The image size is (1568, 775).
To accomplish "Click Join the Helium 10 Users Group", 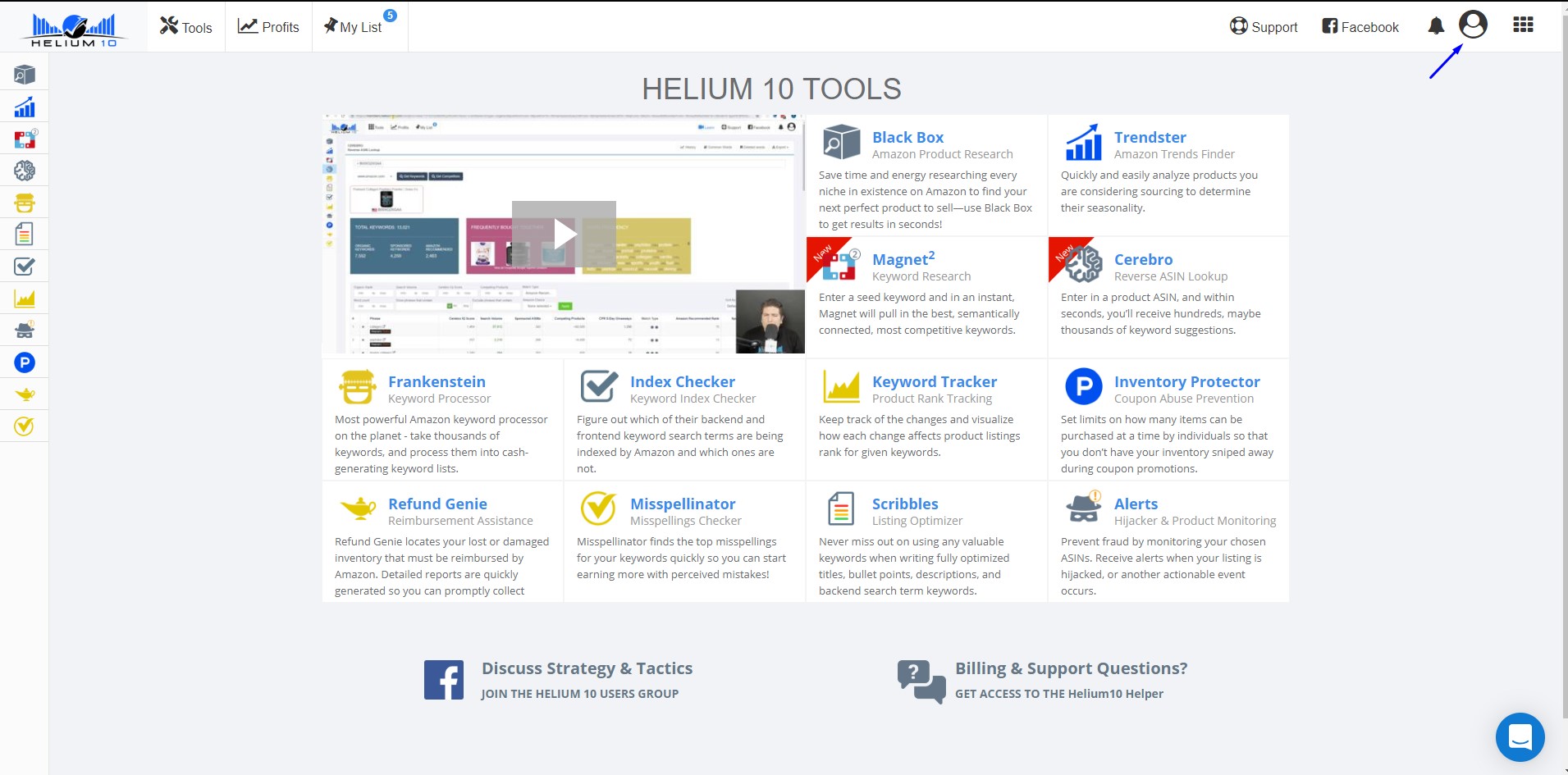I will (x=579, y=694).
